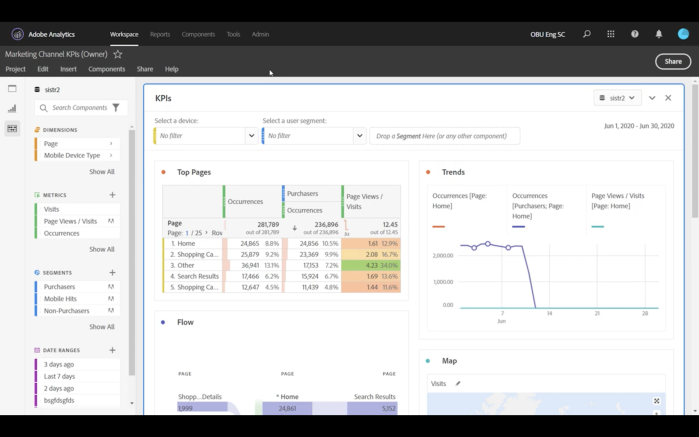Click the 4. Search Results table row
The width and height of the screenshot is (699, 437).
pyautogui.click(x=281, y=276)
